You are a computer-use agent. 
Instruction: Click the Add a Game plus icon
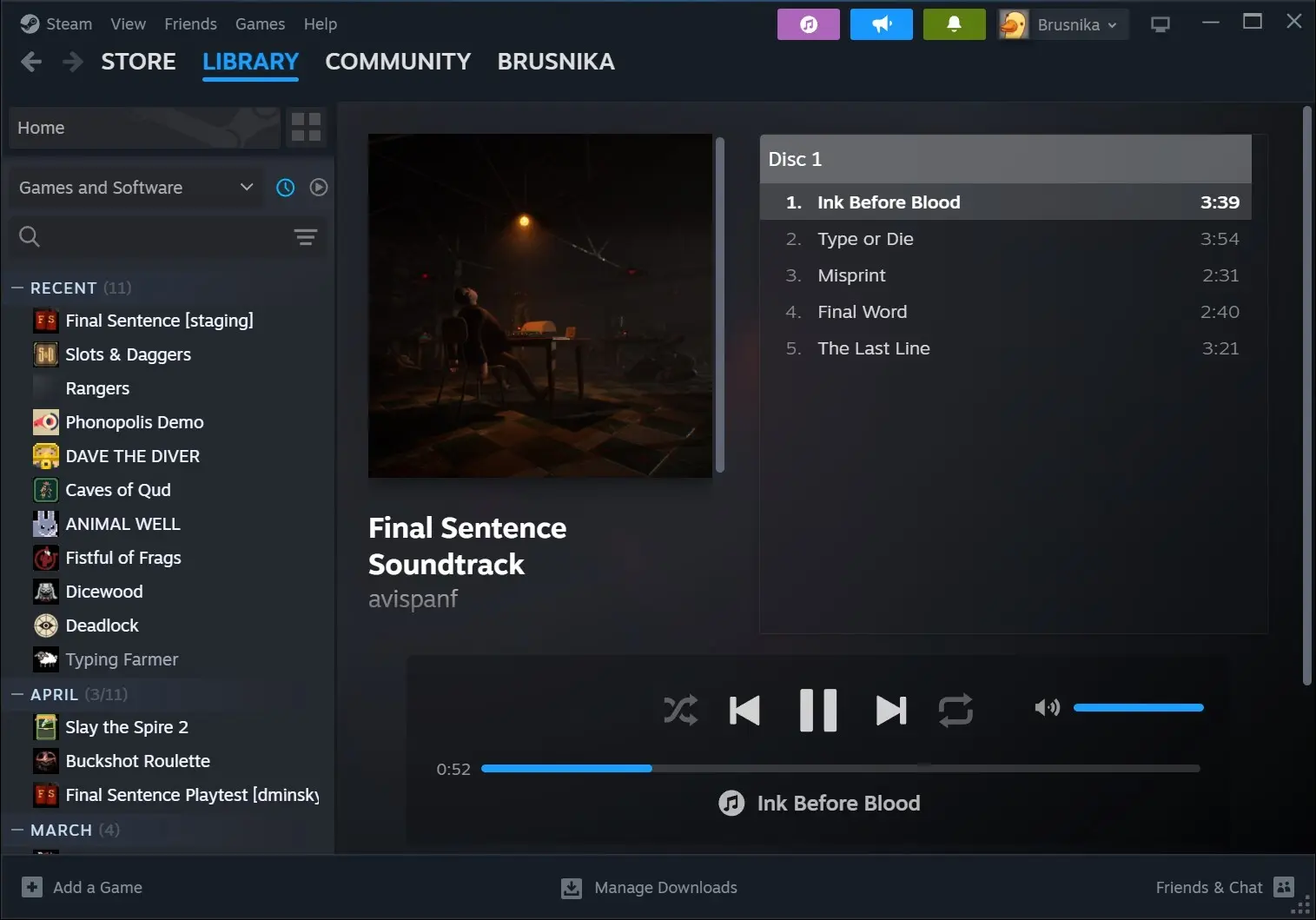point(32,887)
